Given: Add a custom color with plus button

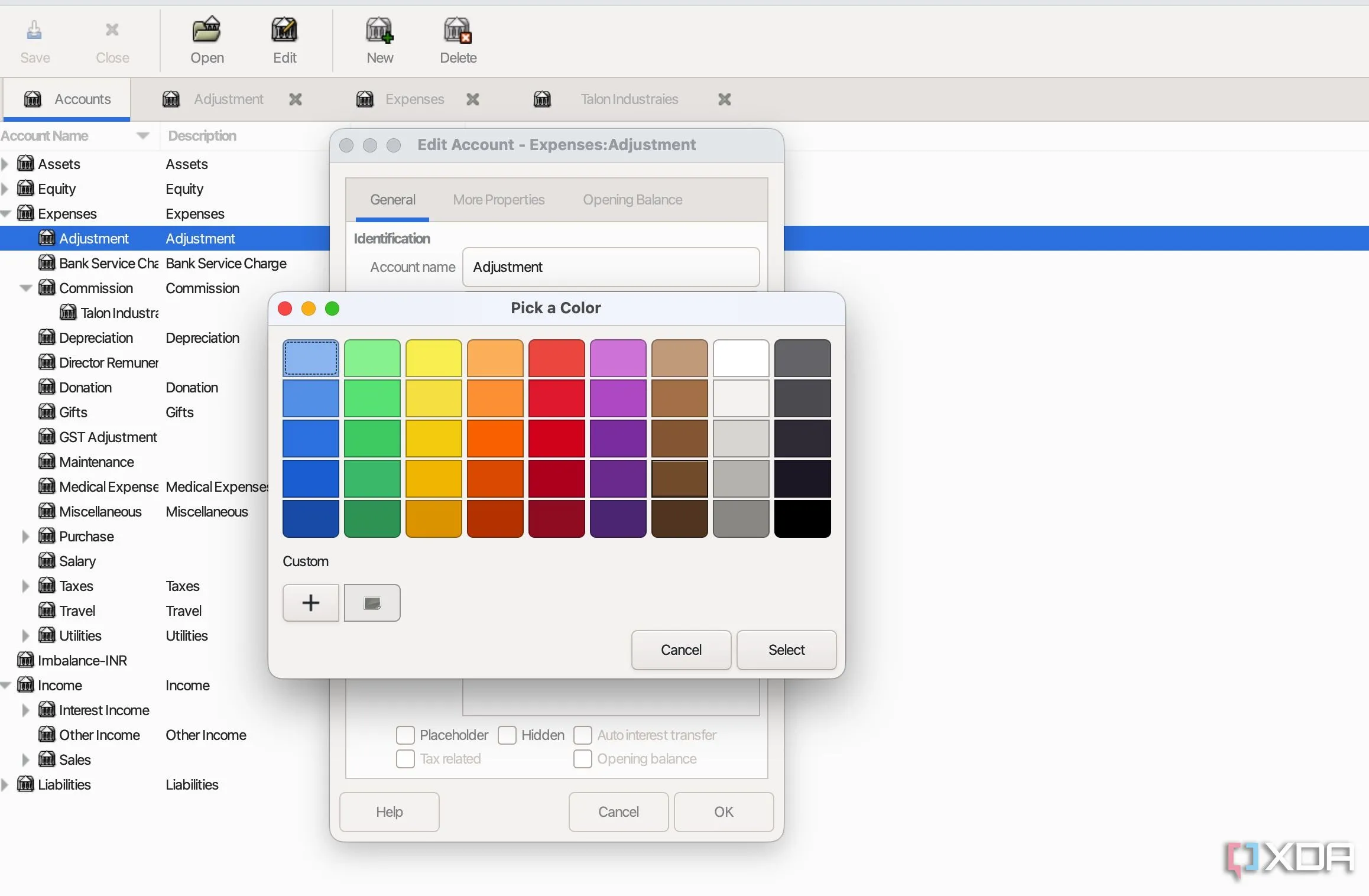Looking at the screenshot, I should tap(311, 603).
